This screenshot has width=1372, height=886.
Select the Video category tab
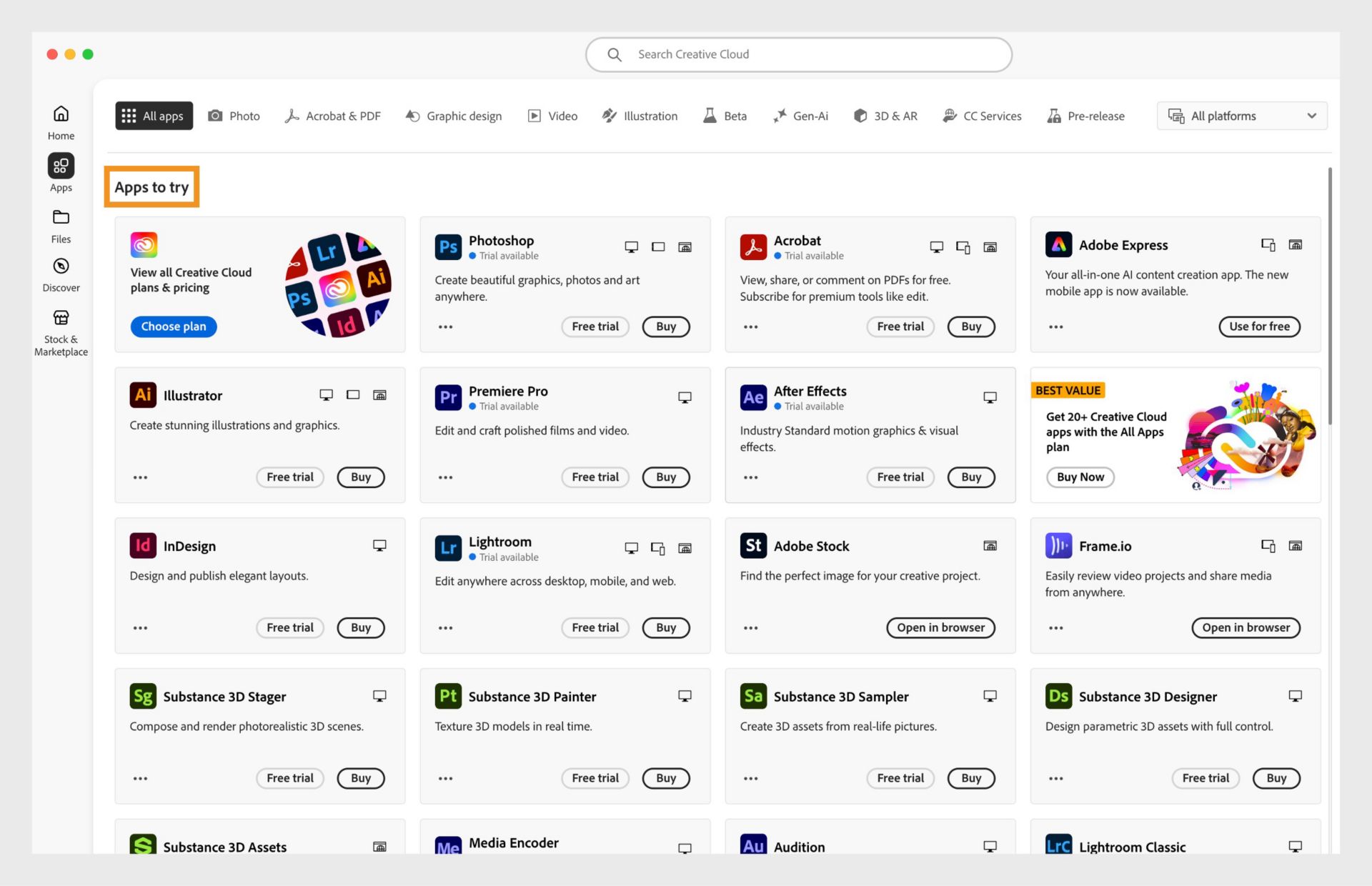click(553, 115)
